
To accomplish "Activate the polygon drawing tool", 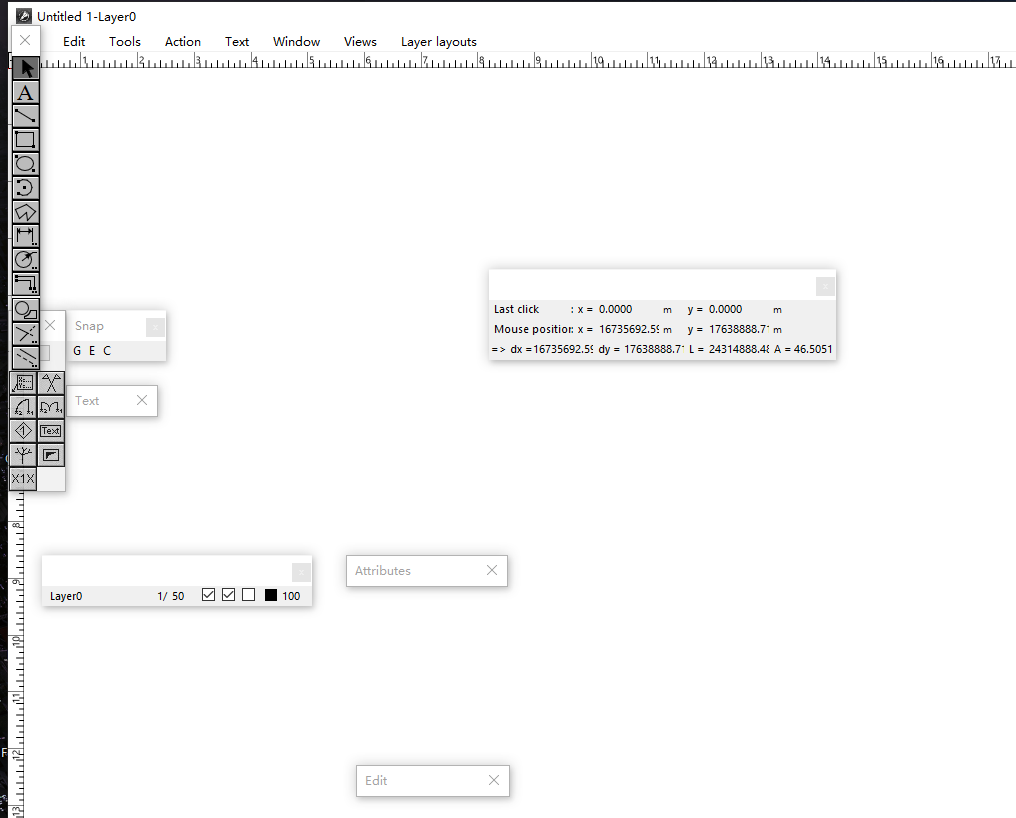I will point(26,212).
